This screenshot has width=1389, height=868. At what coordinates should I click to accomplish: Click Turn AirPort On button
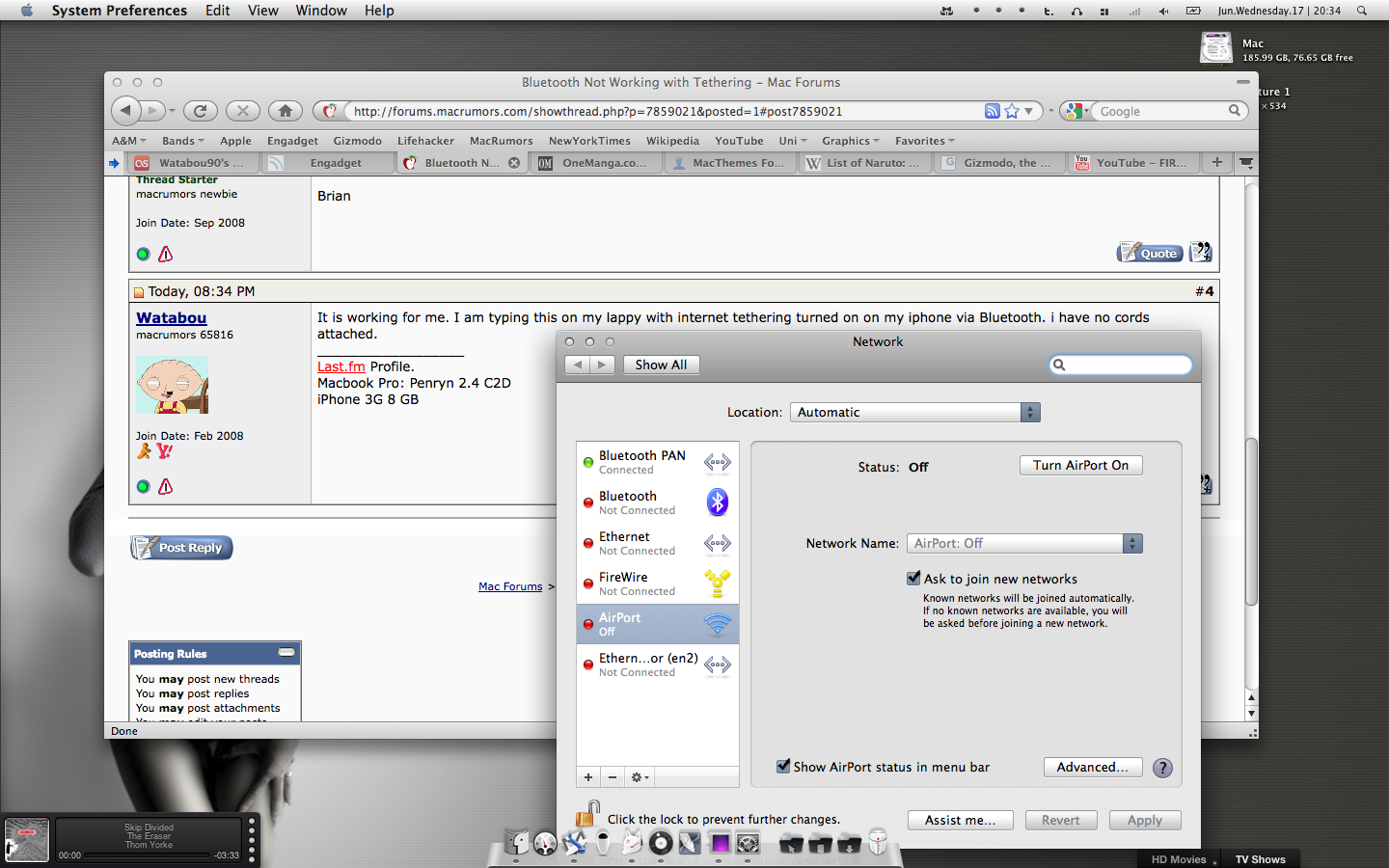click(1080, 465)
